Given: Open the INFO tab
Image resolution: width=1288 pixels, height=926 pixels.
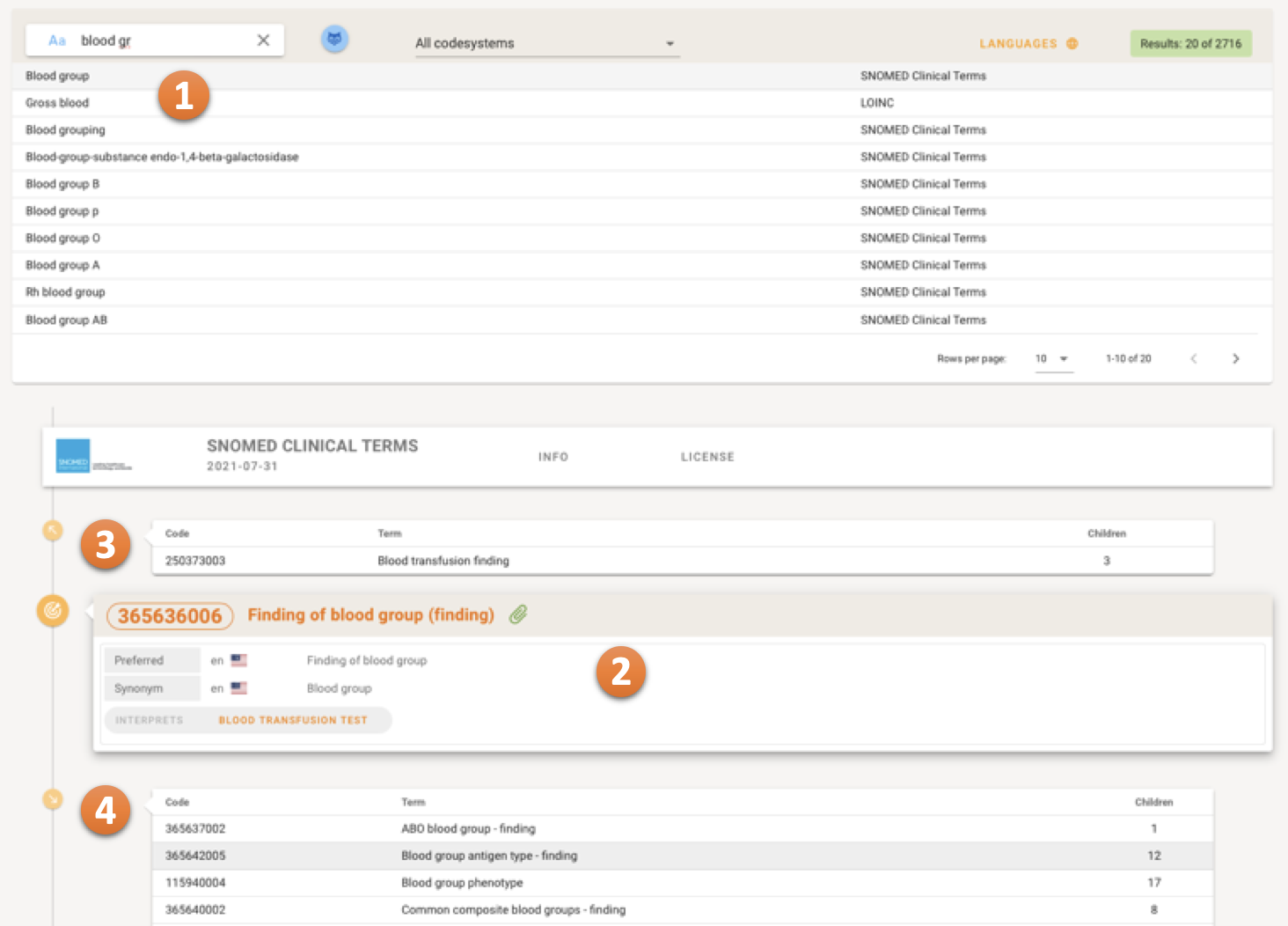Looking at the screenshot, I should point(553,457).
